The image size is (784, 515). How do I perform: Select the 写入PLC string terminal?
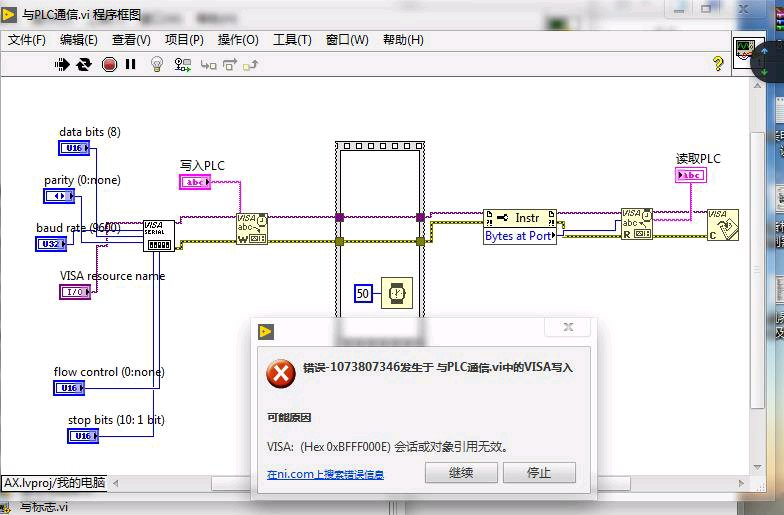click(x=195, y=182)
